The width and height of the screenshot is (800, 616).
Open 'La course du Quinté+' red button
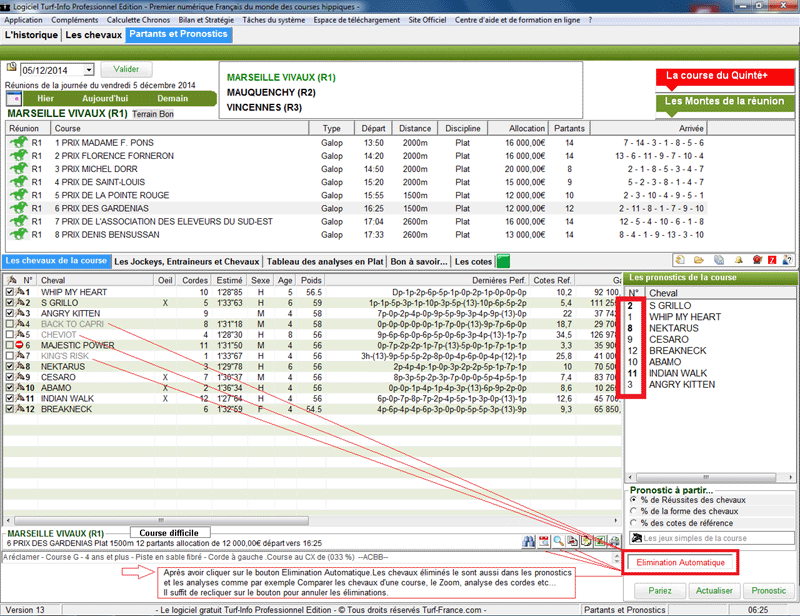click(725, 76)
